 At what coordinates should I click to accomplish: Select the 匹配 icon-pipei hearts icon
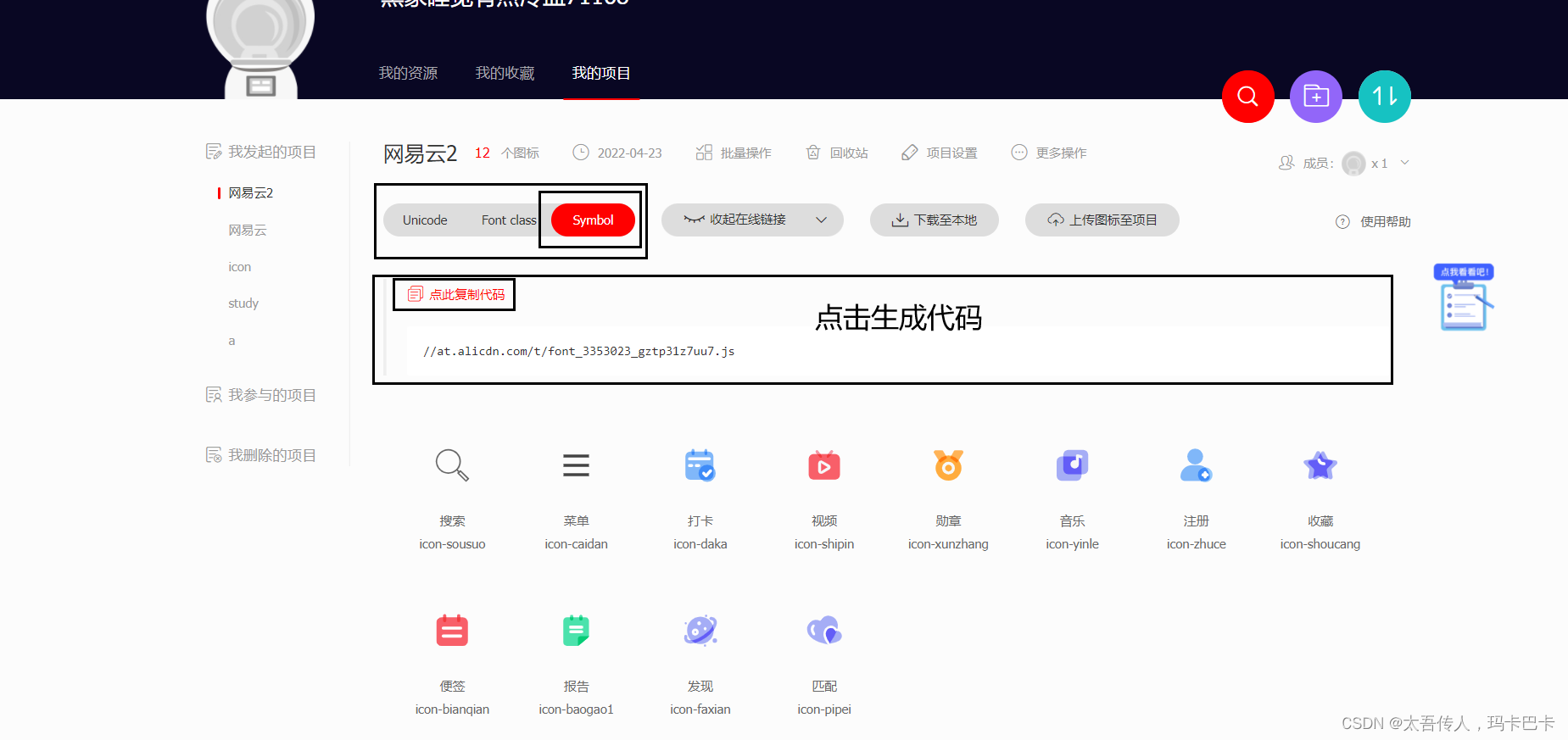[824, 631]
